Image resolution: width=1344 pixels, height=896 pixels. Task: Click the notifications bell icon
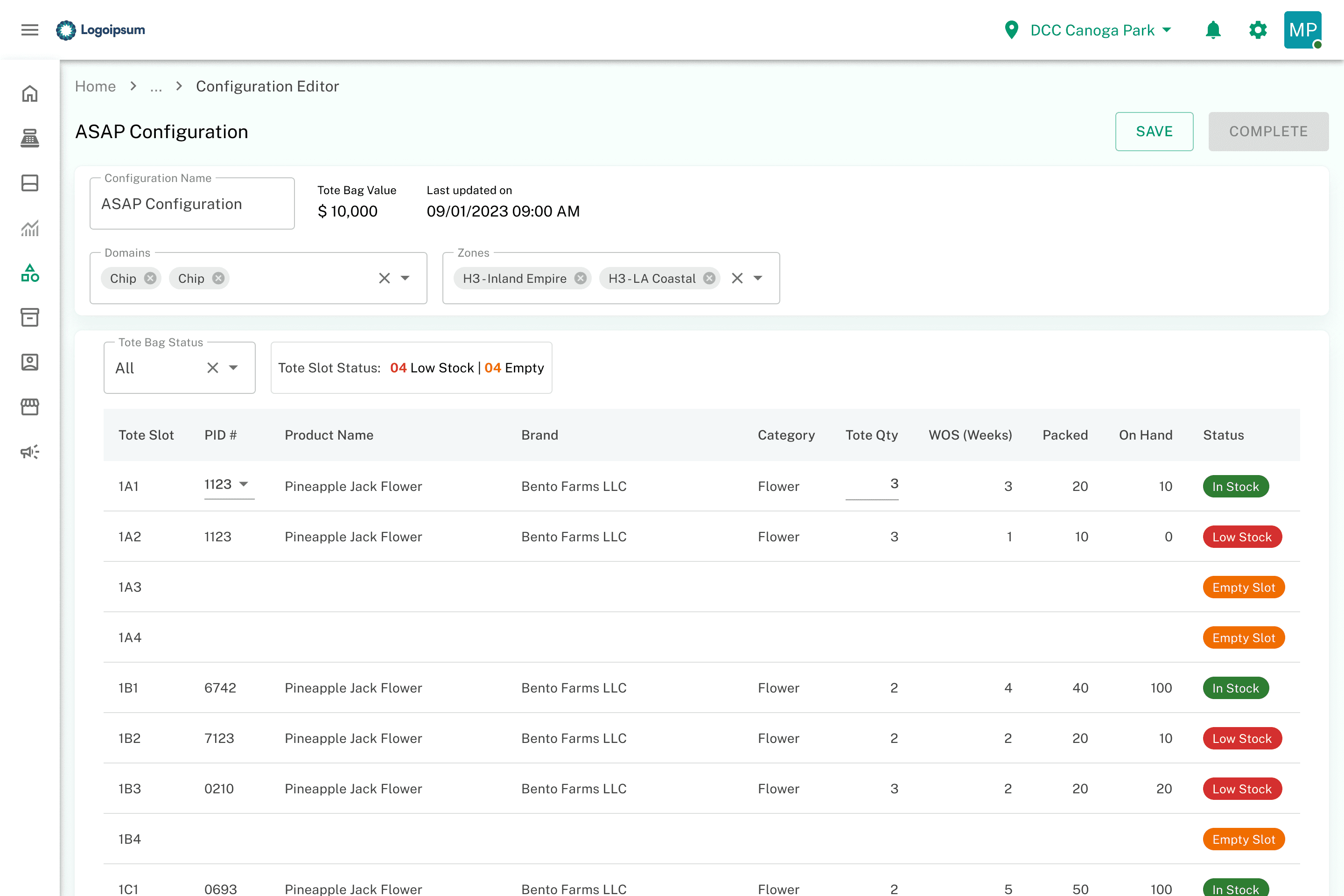1212,30
